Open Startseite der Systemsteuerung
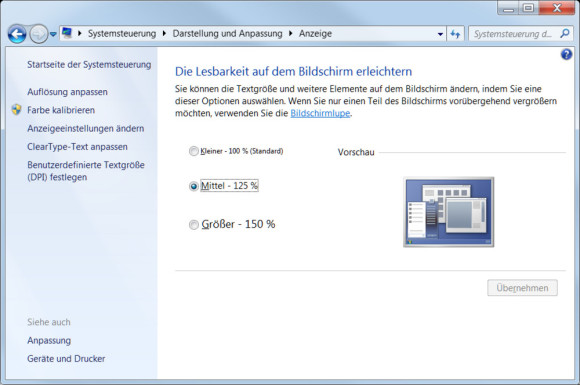This screenshot has width=580, height=385. (x=89, y=65)
